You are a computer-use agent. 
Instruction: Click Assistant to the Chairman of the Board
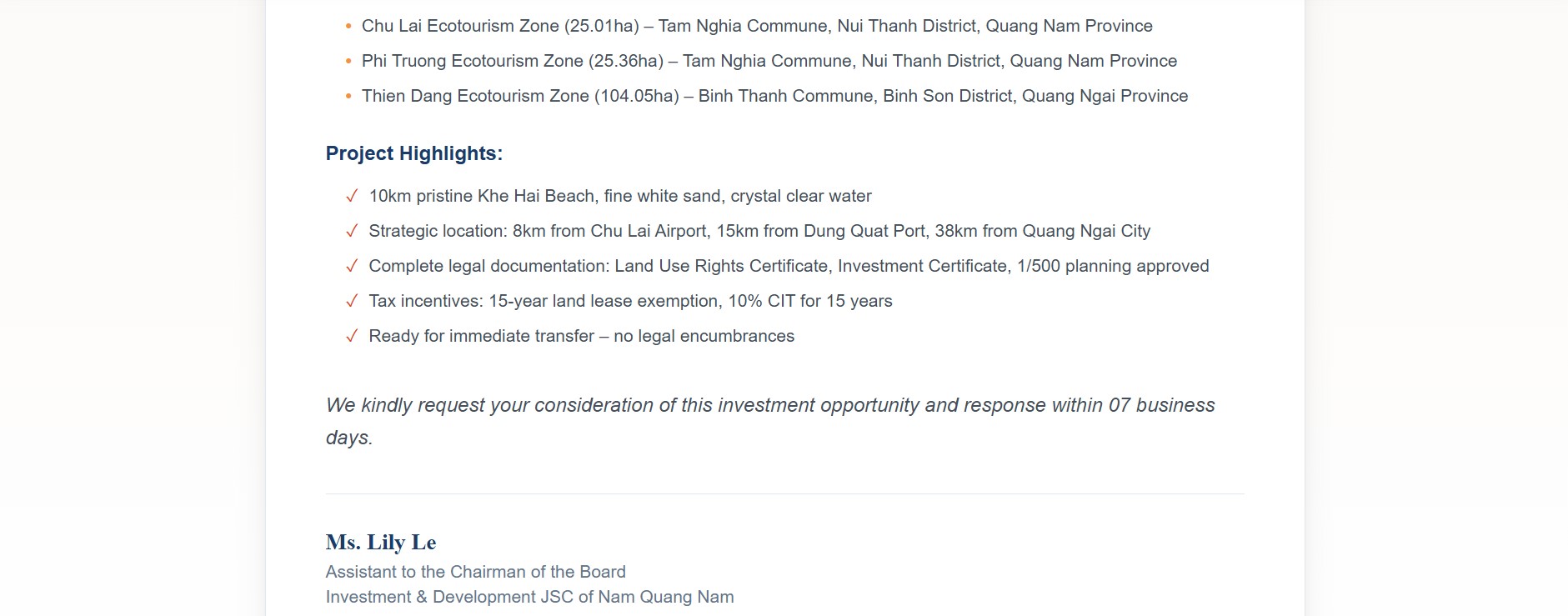pos(475,572)
